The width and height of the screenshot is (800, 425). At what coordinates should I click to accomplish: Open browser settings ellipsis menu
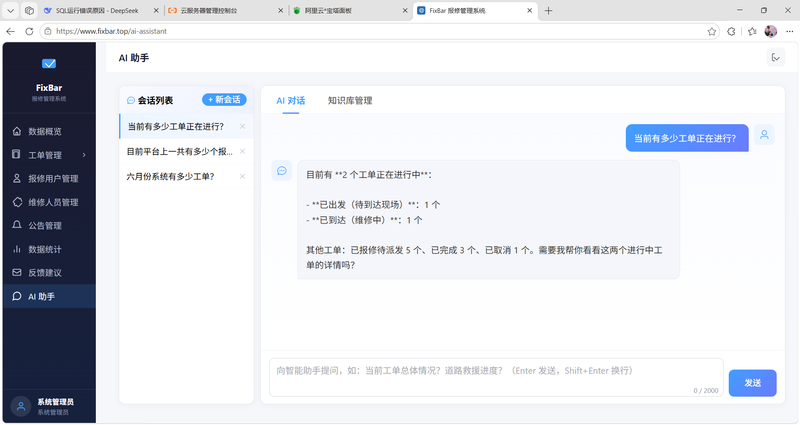790,32
